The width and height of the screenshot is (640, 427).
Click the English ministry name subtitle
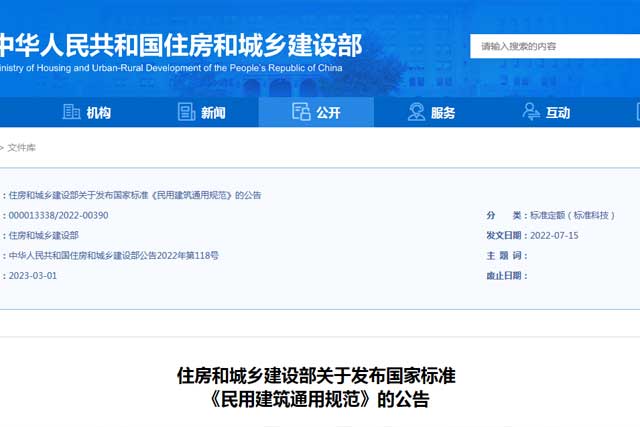click(171, 68)
